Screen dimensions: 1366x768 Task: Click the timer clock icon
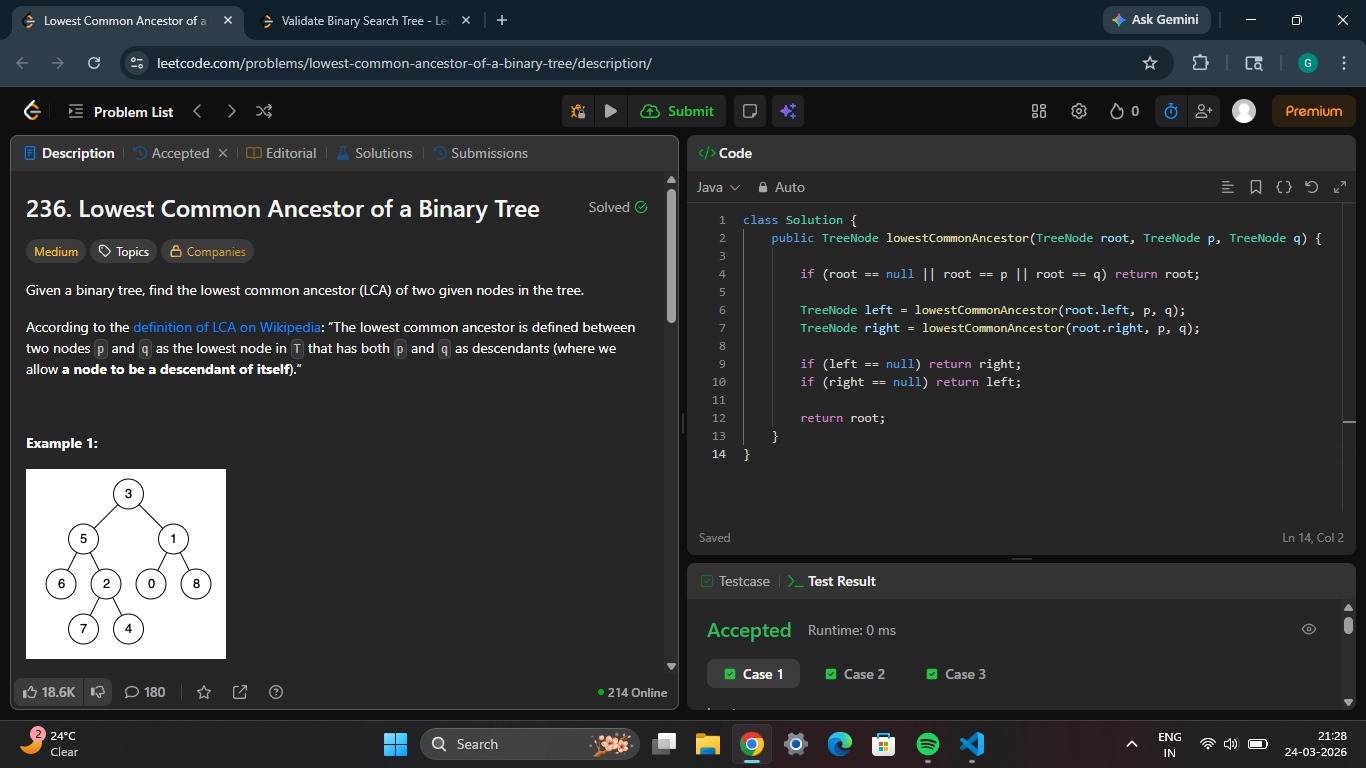(x=1170, y=111)
